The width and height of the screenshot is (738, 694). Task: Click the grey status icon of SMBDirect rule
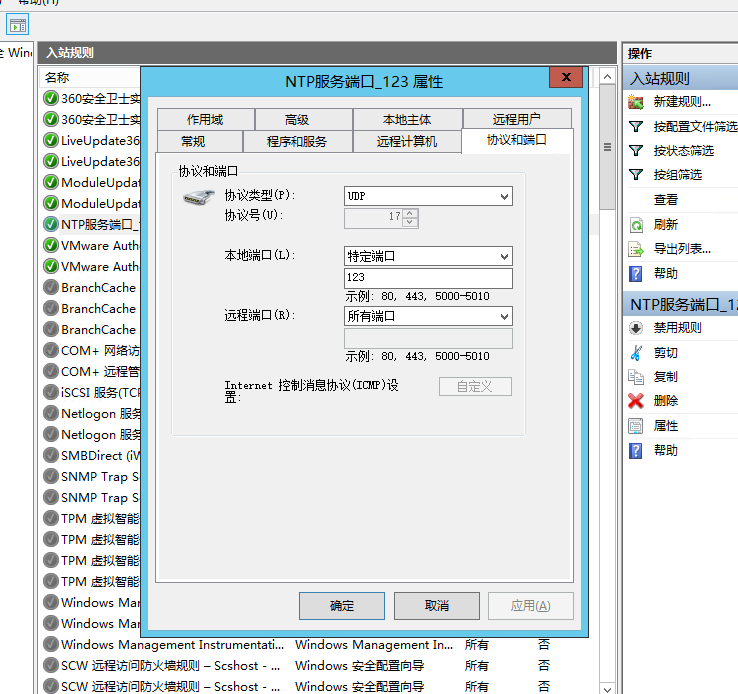point(51,455)
